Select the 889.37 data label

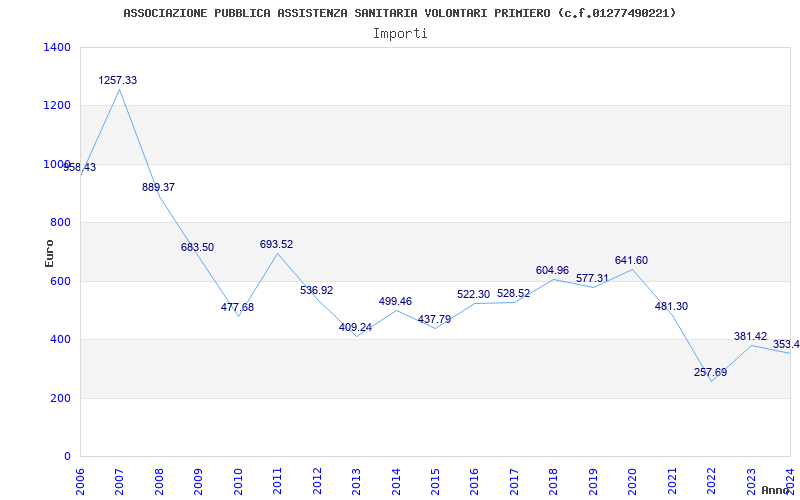coord(158,187)
